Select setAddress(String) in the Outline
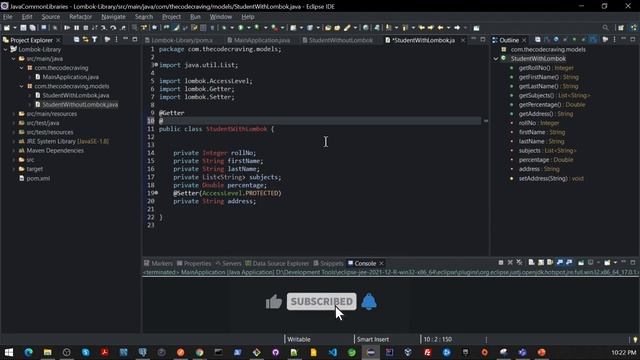This screenshot has height=360, width=640. point(551,178)
